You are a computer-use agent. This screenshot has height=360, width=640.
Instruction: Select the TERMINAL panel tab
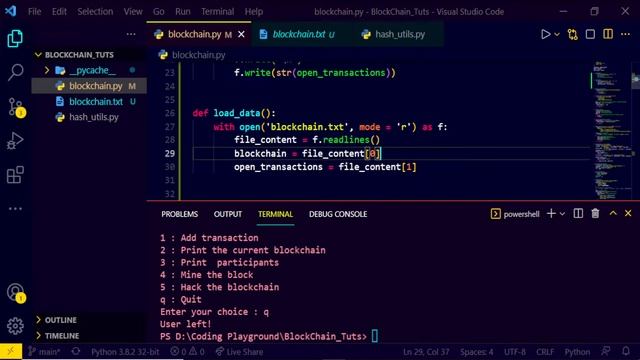(x=276, y=214)
